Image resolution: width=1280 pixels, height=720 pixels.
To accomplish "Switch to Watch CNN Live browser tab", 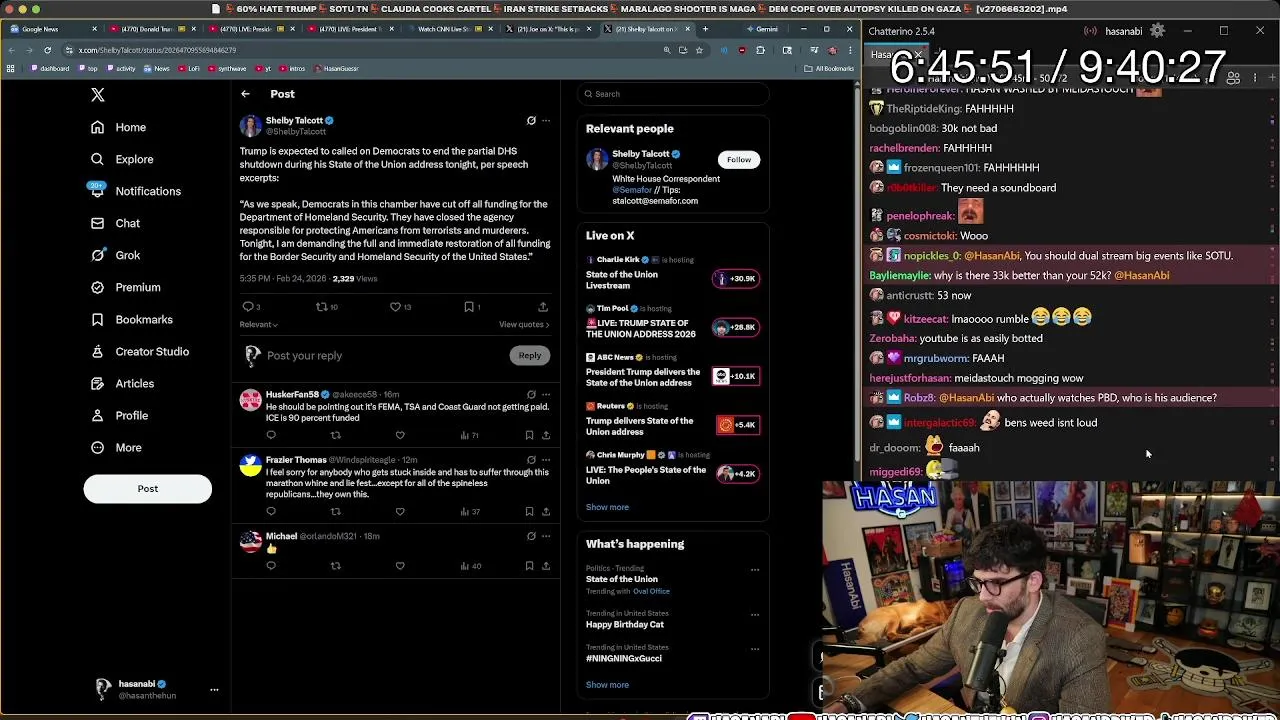I will point(452,29).
